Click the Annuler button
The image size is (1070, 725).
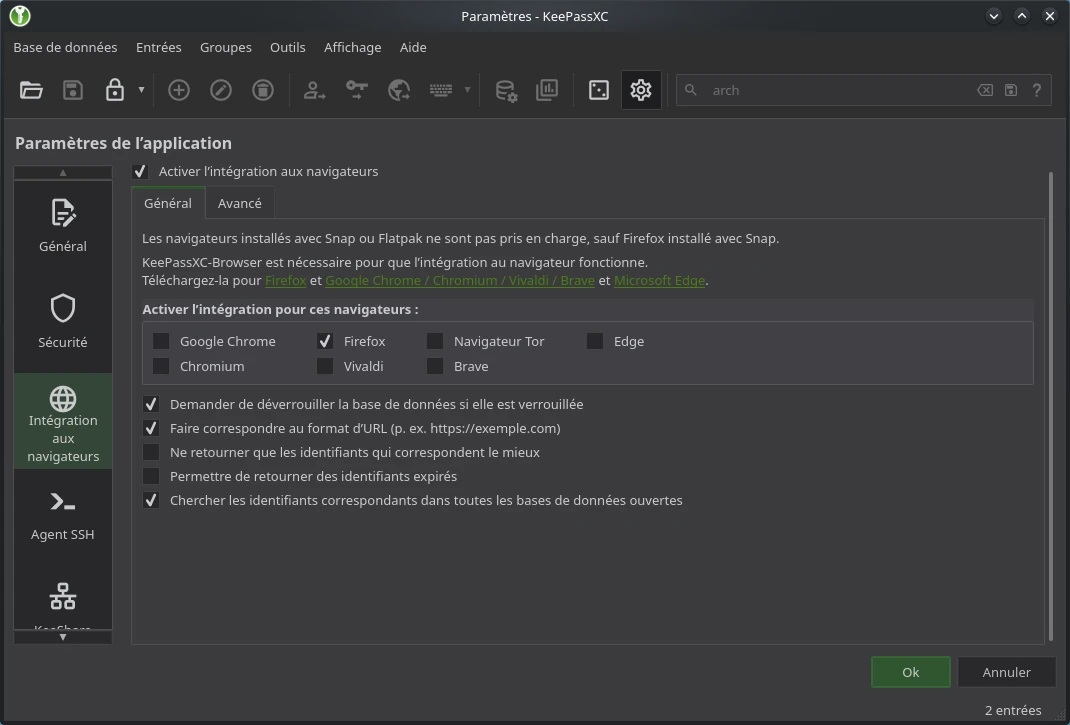click(1007, 672)
